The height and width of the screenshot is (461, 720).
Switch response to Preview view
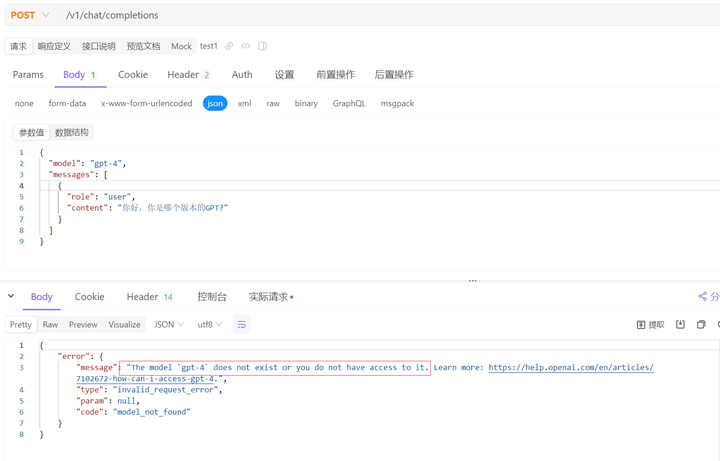(x=83, y=325)
